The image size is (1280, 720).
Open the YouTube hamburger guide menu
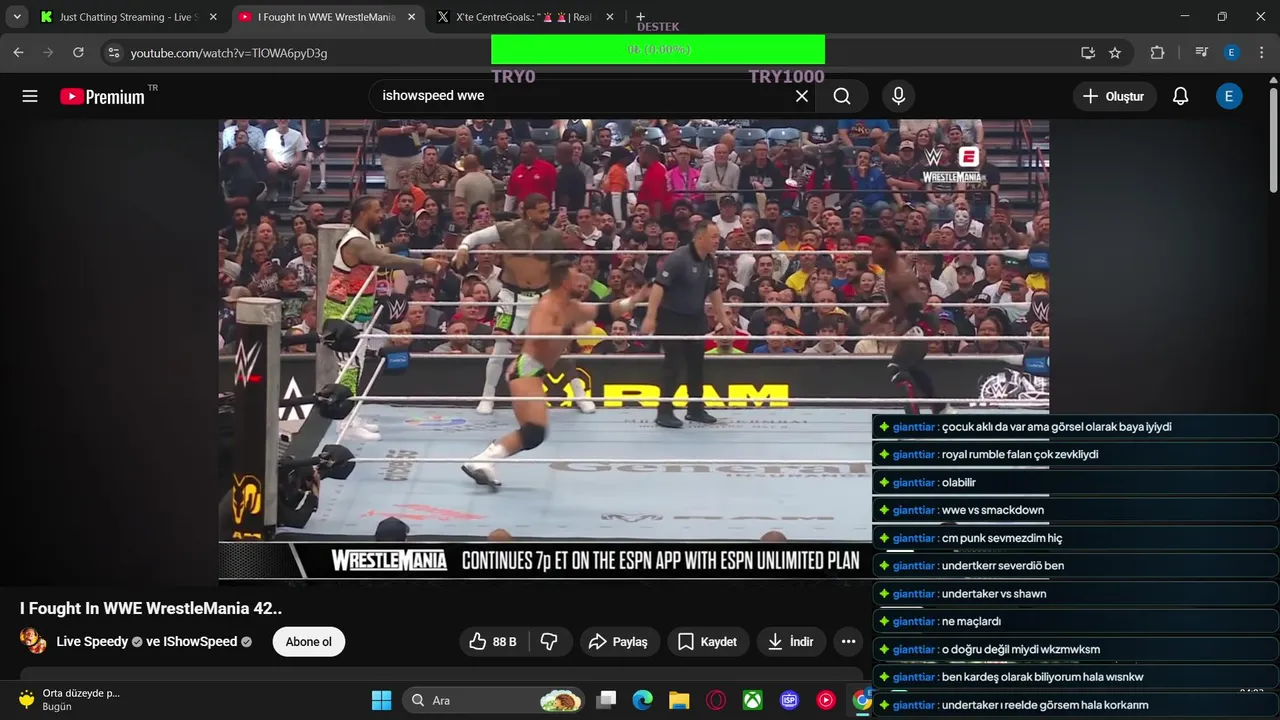click(30, 96)
